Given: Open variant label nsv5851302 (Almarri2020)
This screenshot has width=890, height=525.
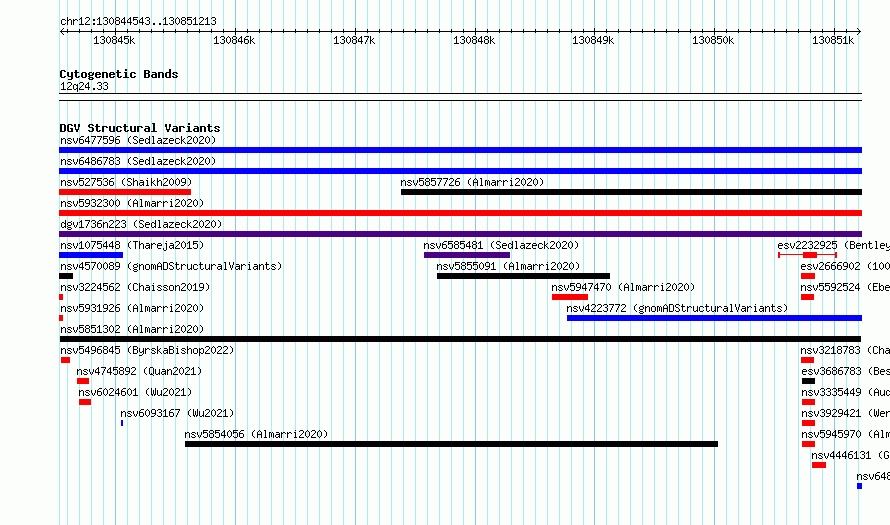Looking at the screenshot, I should coord(132,329).
